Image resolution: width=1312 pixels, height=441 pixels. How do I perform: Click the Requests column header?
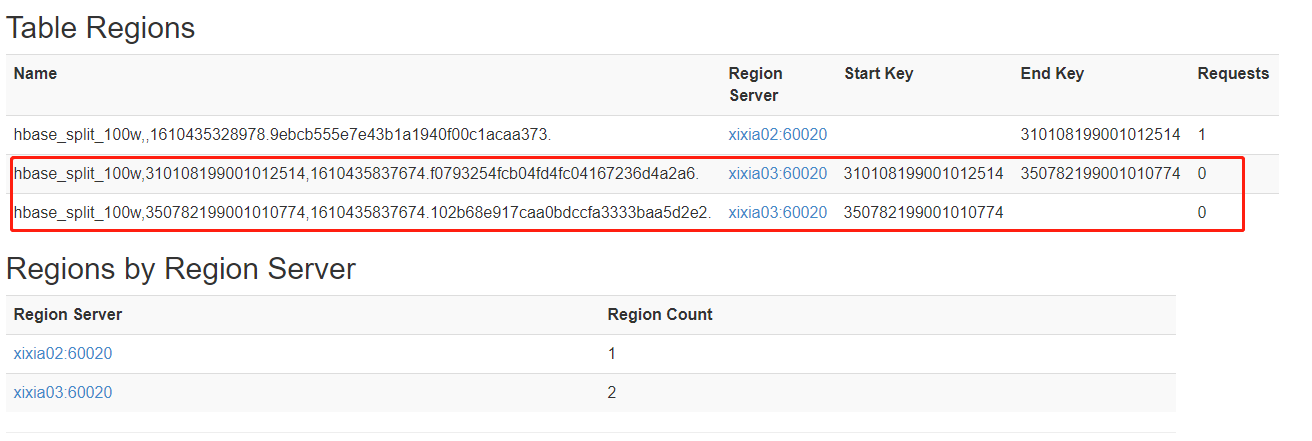tap(1232, 73)
